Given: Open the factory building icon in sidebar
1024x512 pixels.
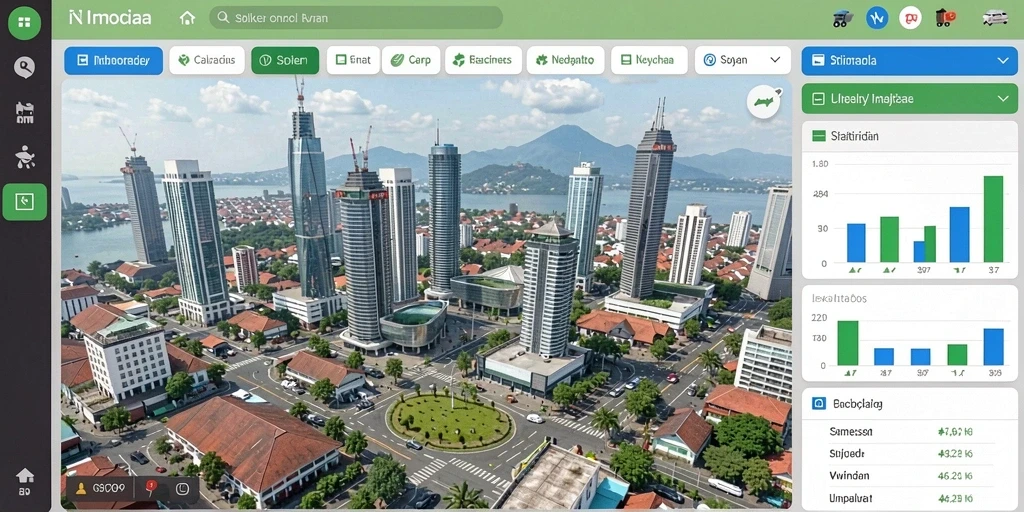Looking at the screenshot, I should point(24,113).
